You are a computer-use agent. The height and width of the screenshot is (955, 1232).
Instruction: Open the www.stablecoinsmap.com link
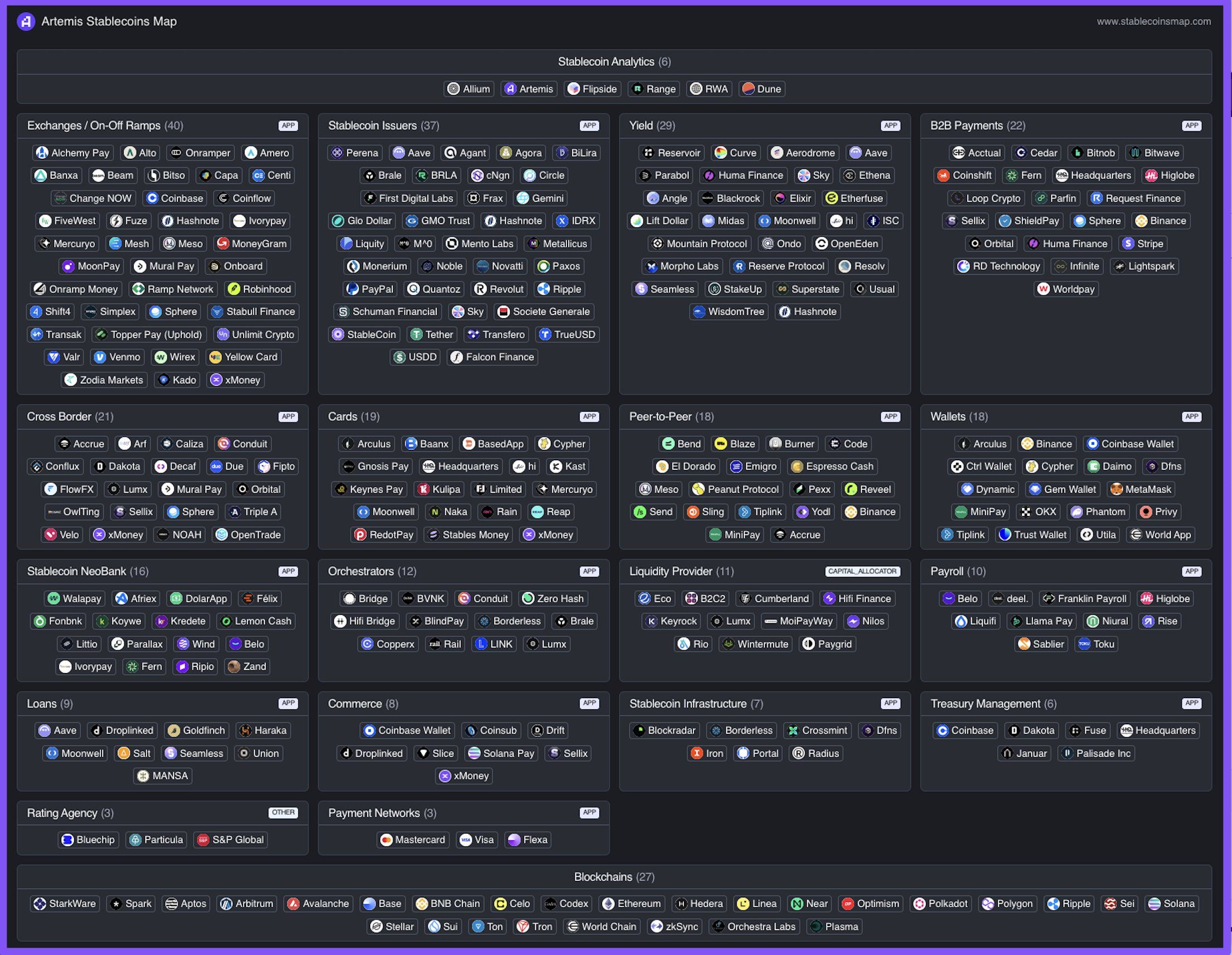1153,21
